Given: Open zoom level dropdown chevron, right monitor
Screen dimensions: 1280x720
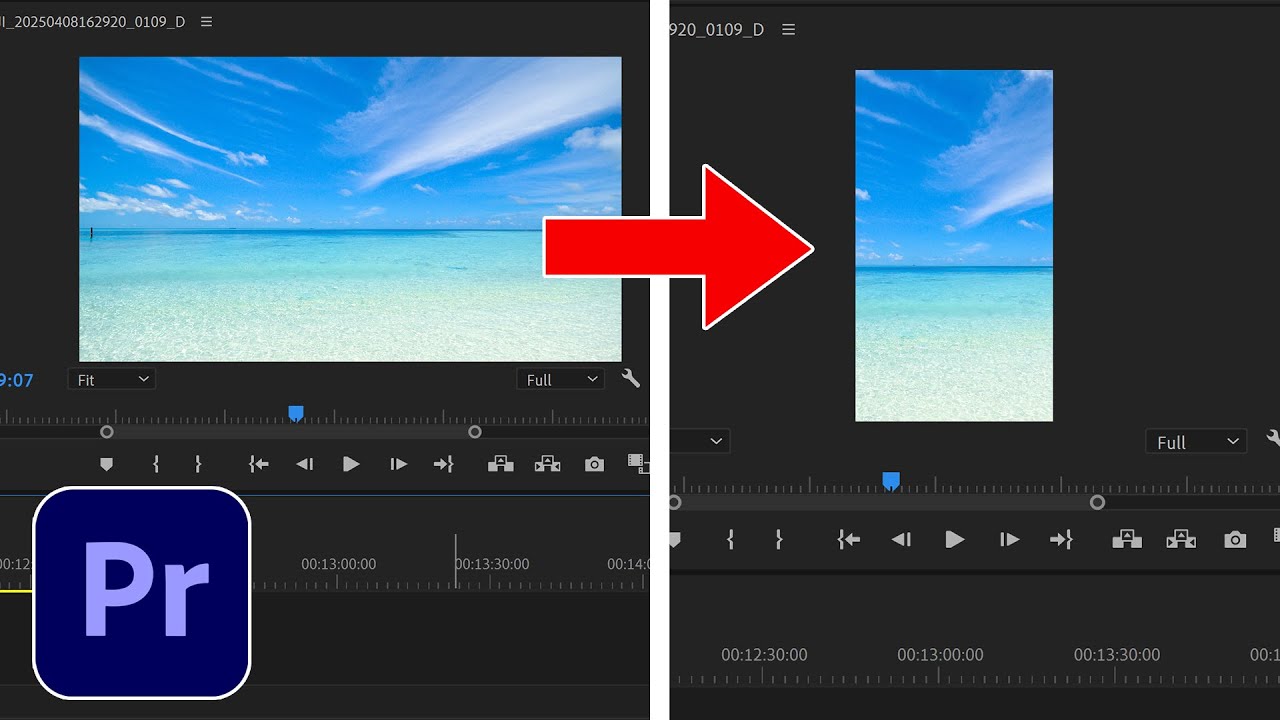Looking at the screenshot, I should (715, 441).
